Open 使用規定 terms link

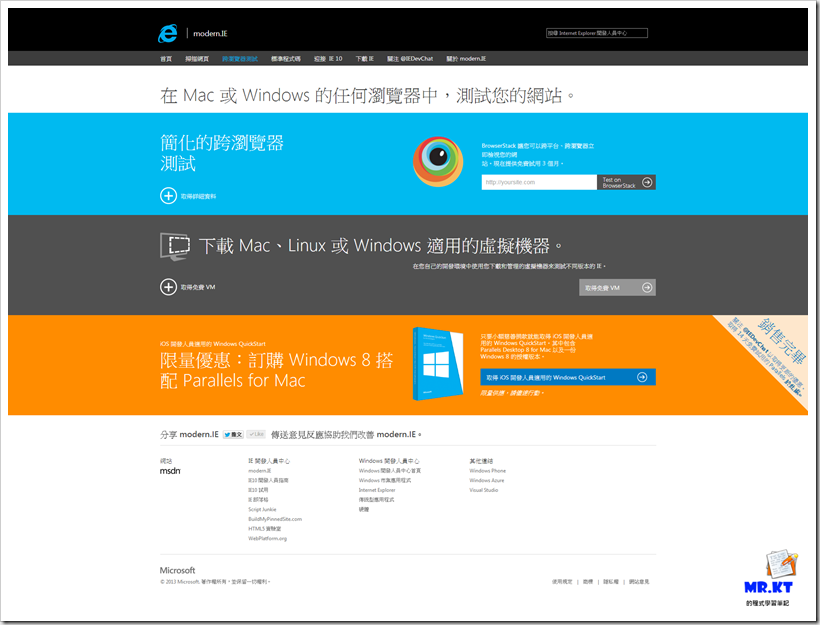coord(562,582)
